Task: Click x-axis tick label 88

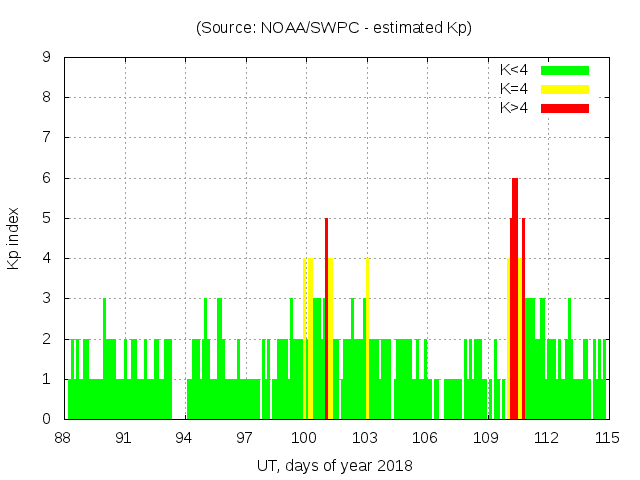Action: click(63, 439)
